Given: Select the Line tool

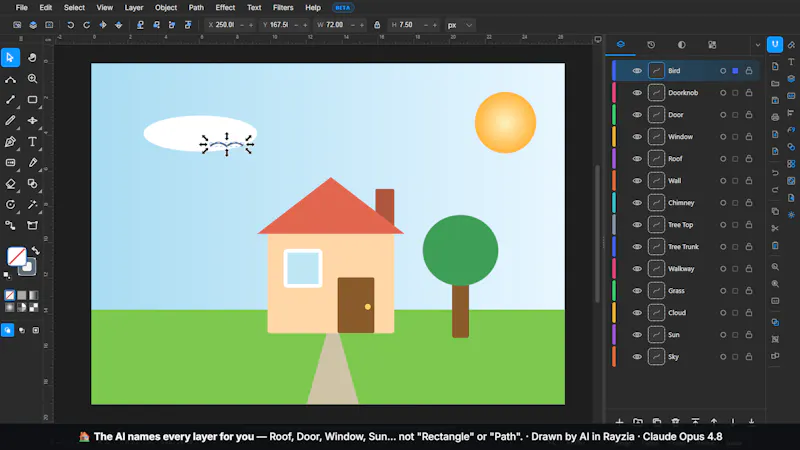Looking at the screenshot, I should point(10,99).
